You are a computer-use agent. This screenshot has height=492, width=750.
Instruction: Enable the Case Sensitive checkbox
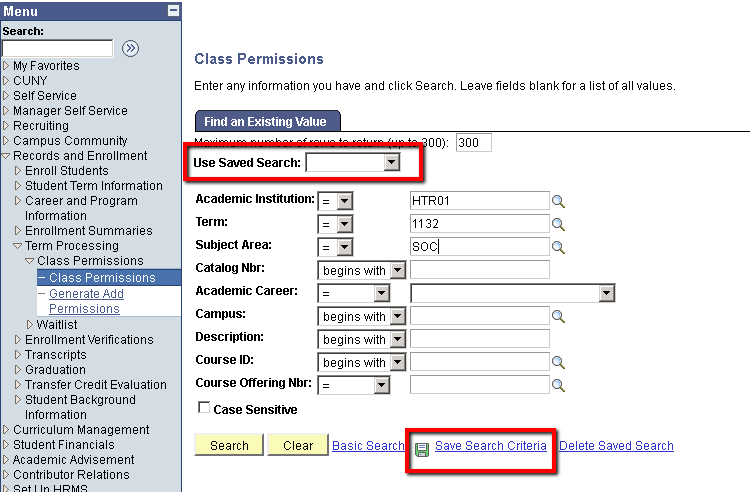(x=204, y=407)
